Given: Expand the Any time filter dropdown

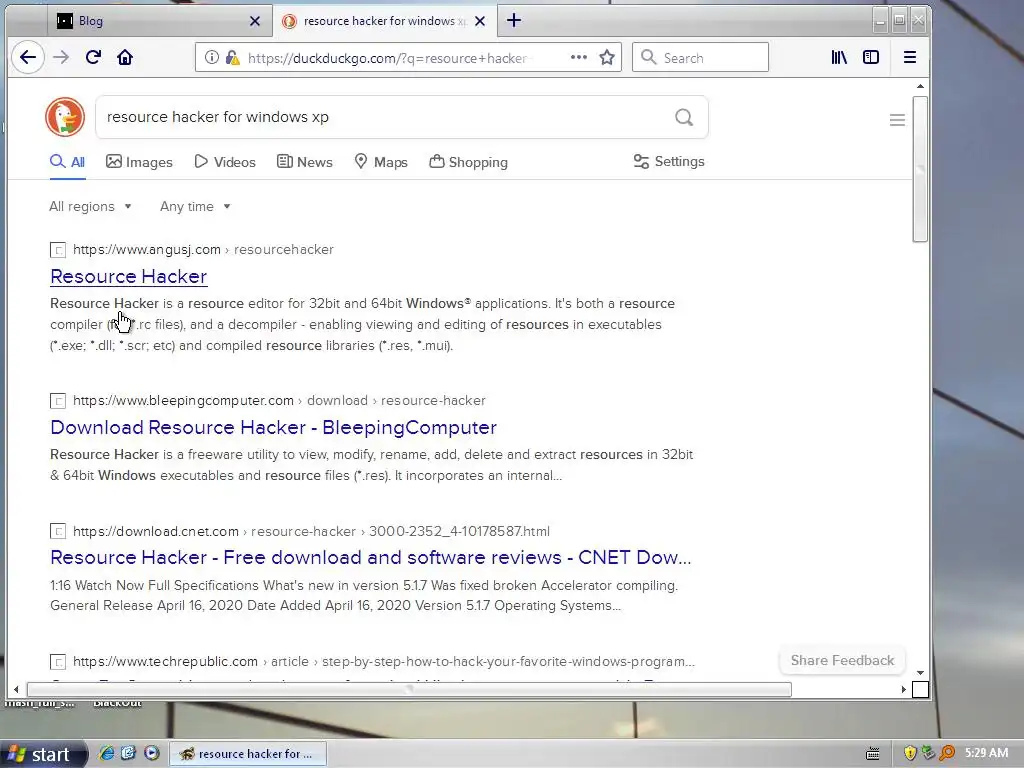Looking at the screenshot, I should [x=195, y=206].
